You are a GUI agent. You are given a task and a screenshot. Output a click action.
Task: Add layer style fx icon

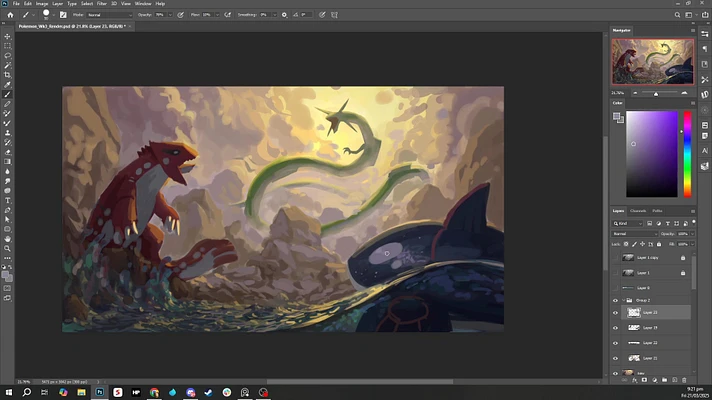(x=634, y=380)
